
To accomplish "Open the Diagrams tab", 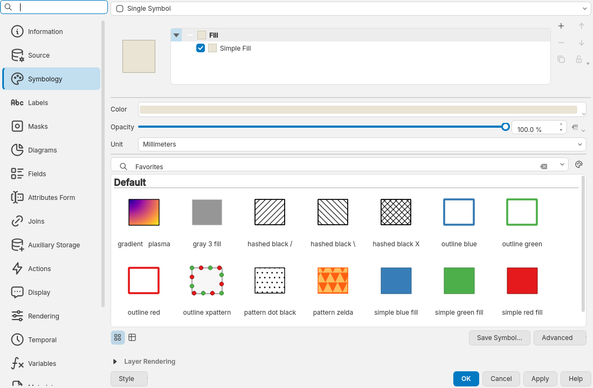I will pyautogui.click(x=51, y=150).
